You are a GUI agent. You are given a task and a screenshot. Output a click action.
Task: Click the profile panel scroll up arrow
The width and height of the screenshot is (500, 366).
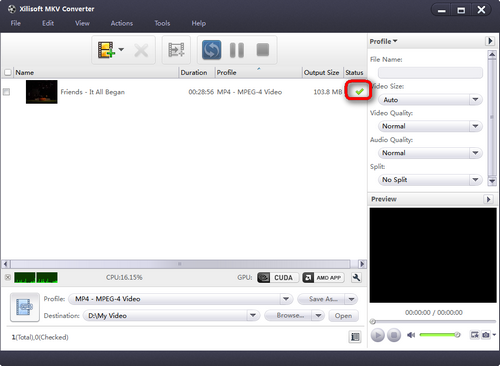point(492,55)
